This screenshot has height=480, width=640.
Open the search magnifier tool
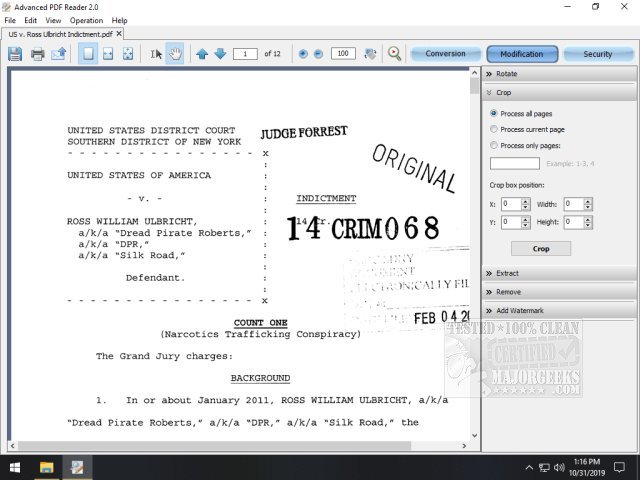(x=394, y=53)
